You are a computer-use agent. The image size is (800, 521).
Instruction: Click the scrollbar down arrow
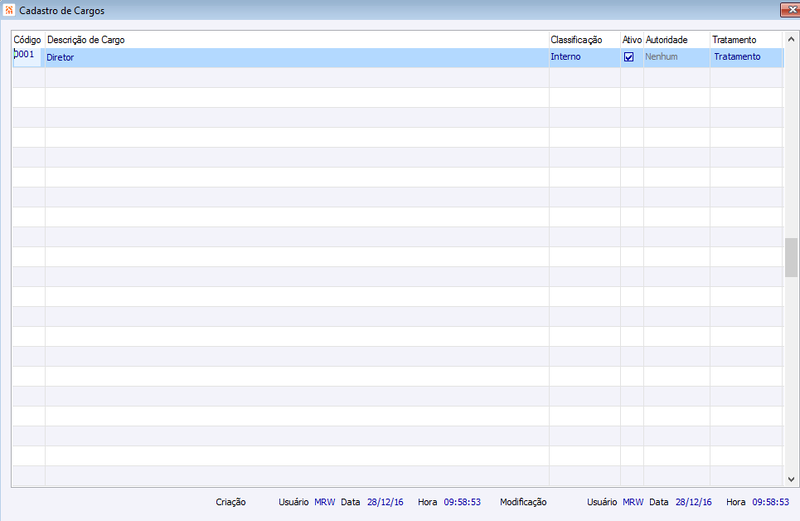click(791, 479)
